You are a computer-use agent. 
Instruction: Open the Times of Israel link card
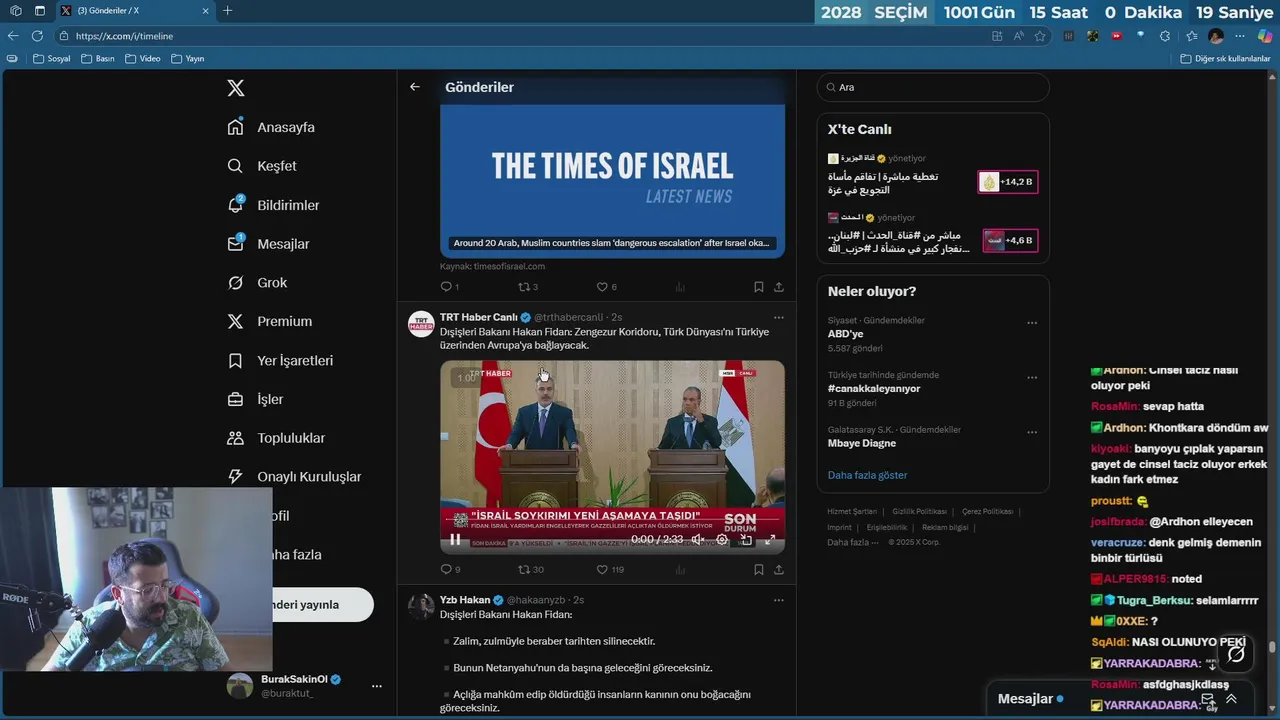click(x=612, y=180)
